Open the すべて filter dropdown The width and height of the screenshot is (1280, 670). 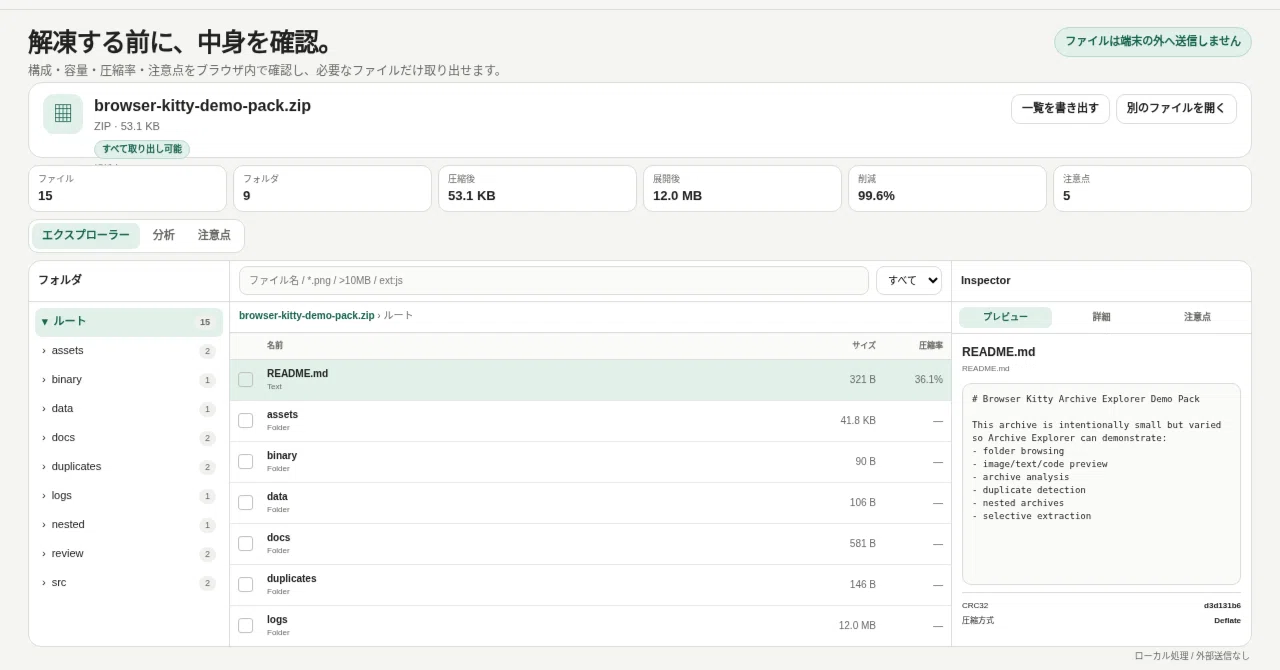pyautogui.click(x=909, y=281)
